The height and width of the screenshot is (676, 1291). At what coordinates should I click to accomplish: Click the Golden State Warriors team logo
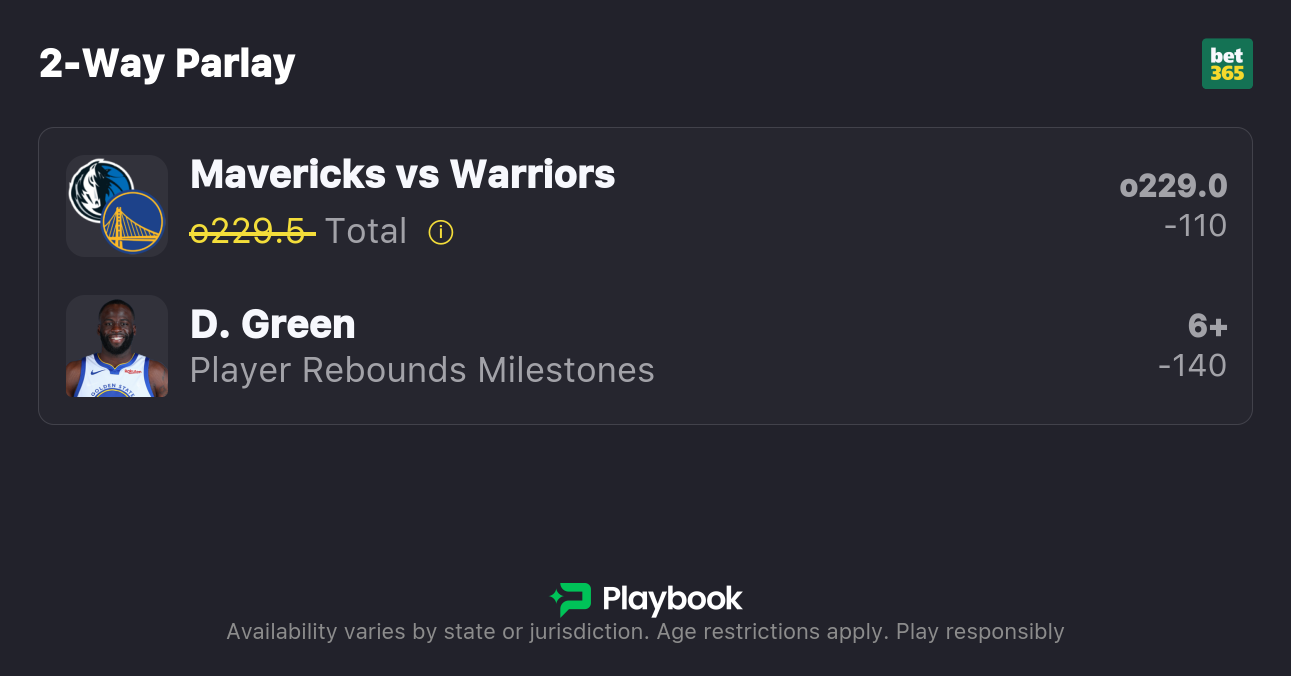point(134,223)
